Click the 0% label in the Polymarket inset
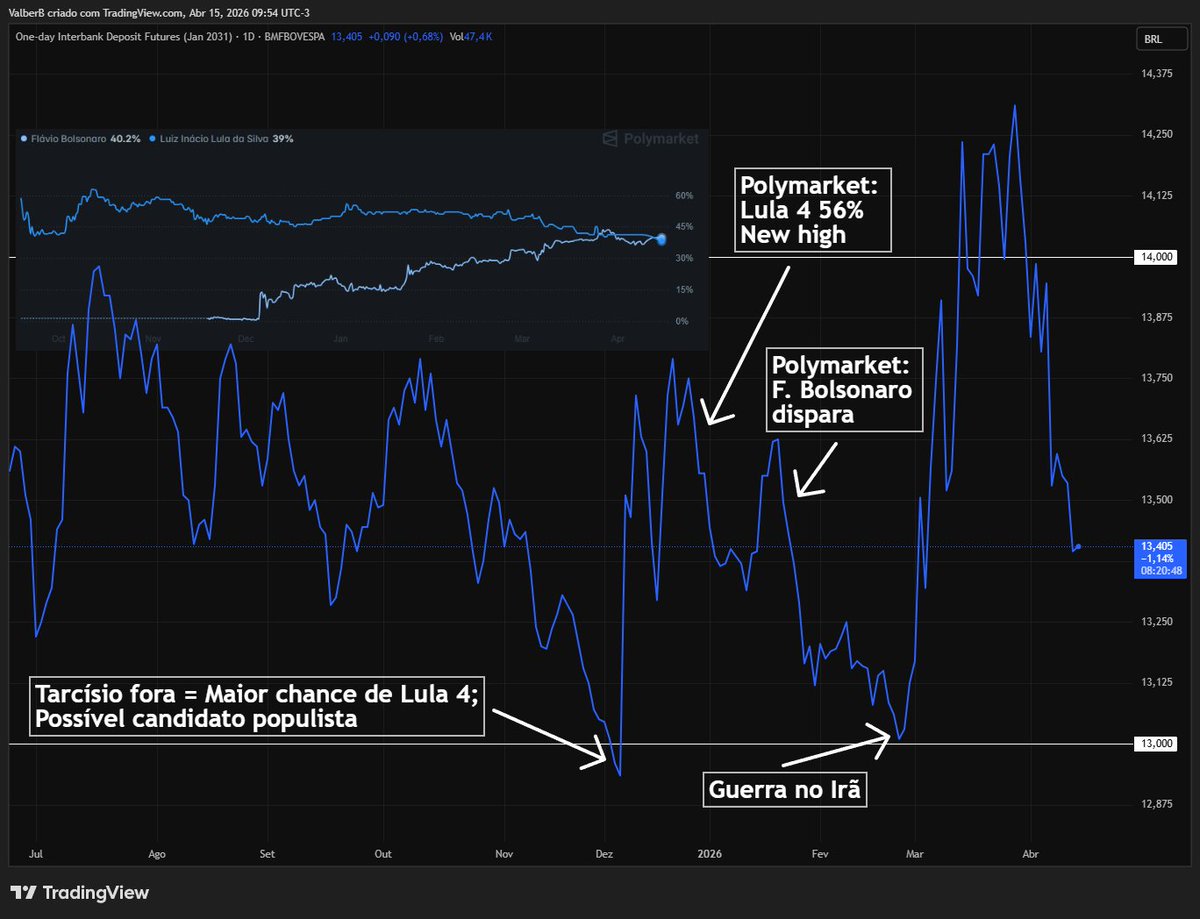Screen dimensions: 1200x919 click(x=682, y=321)
